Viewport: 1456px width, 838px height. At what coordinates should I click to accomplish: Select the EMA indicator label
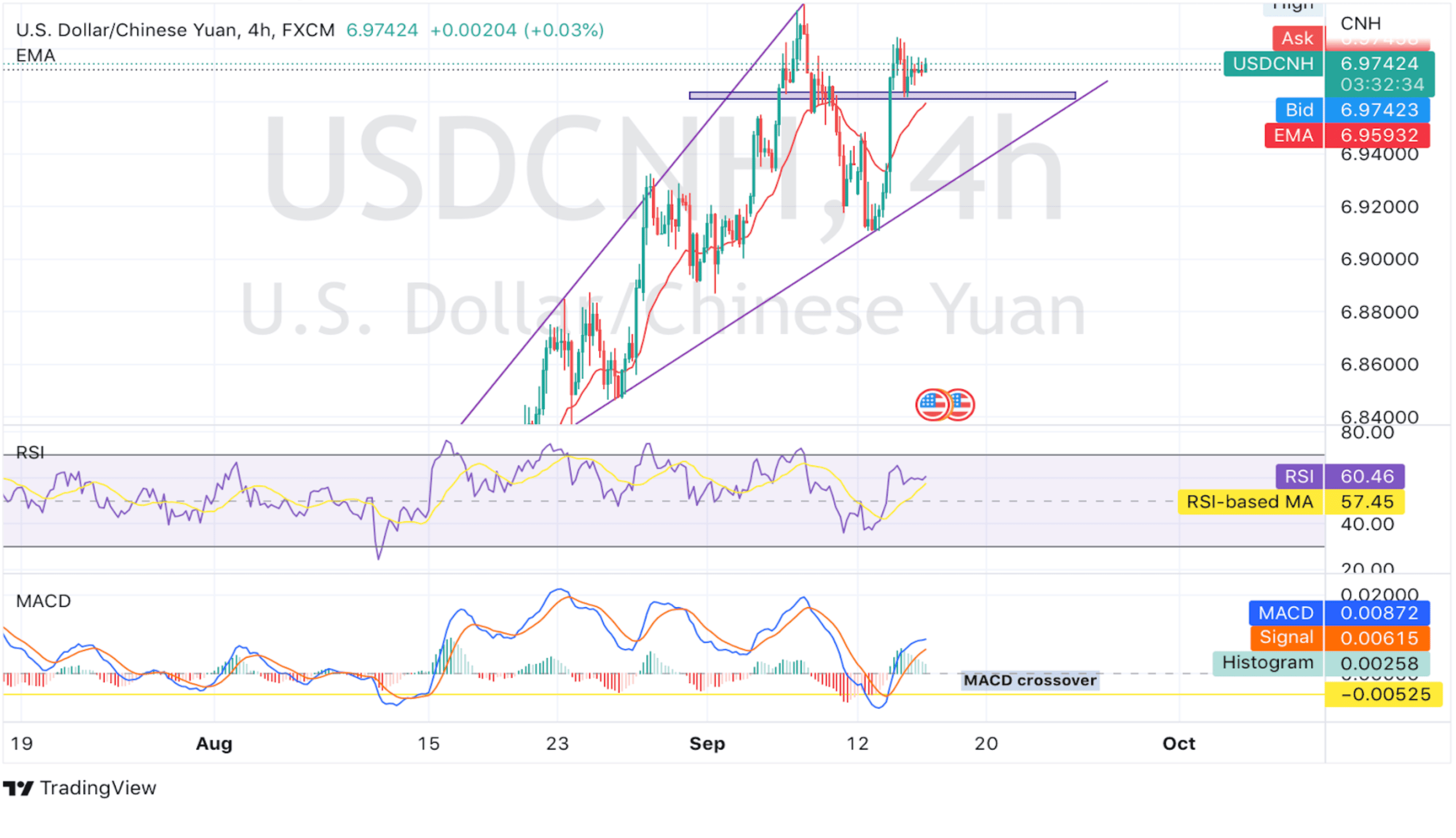tap(36, 55)
